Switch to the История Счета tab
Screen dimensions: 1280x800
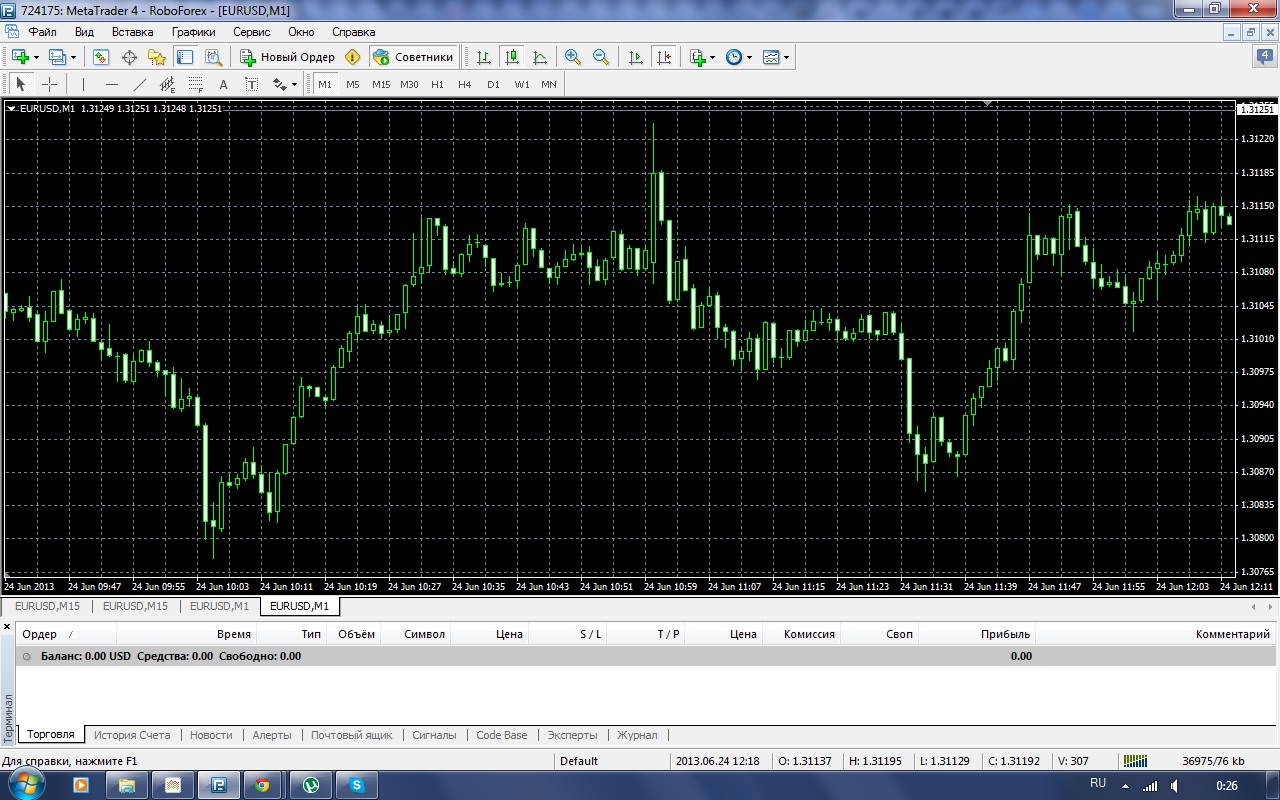coord(132,735)
